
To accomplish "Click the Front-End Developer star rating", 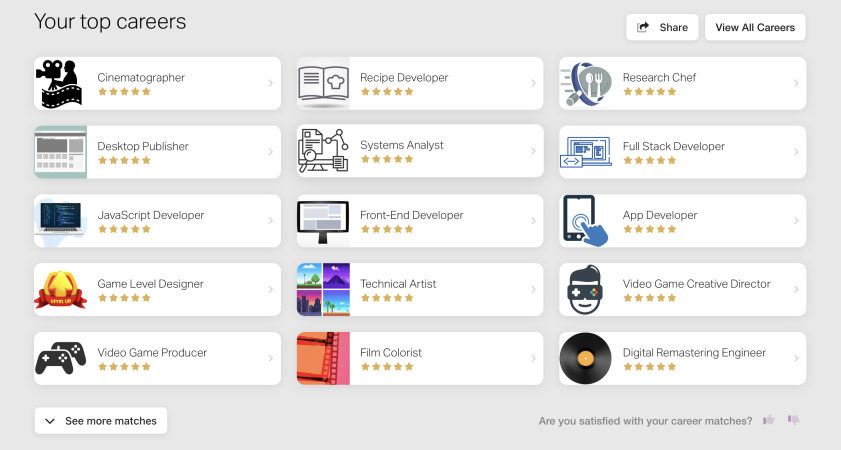I will tap(386, 229).
